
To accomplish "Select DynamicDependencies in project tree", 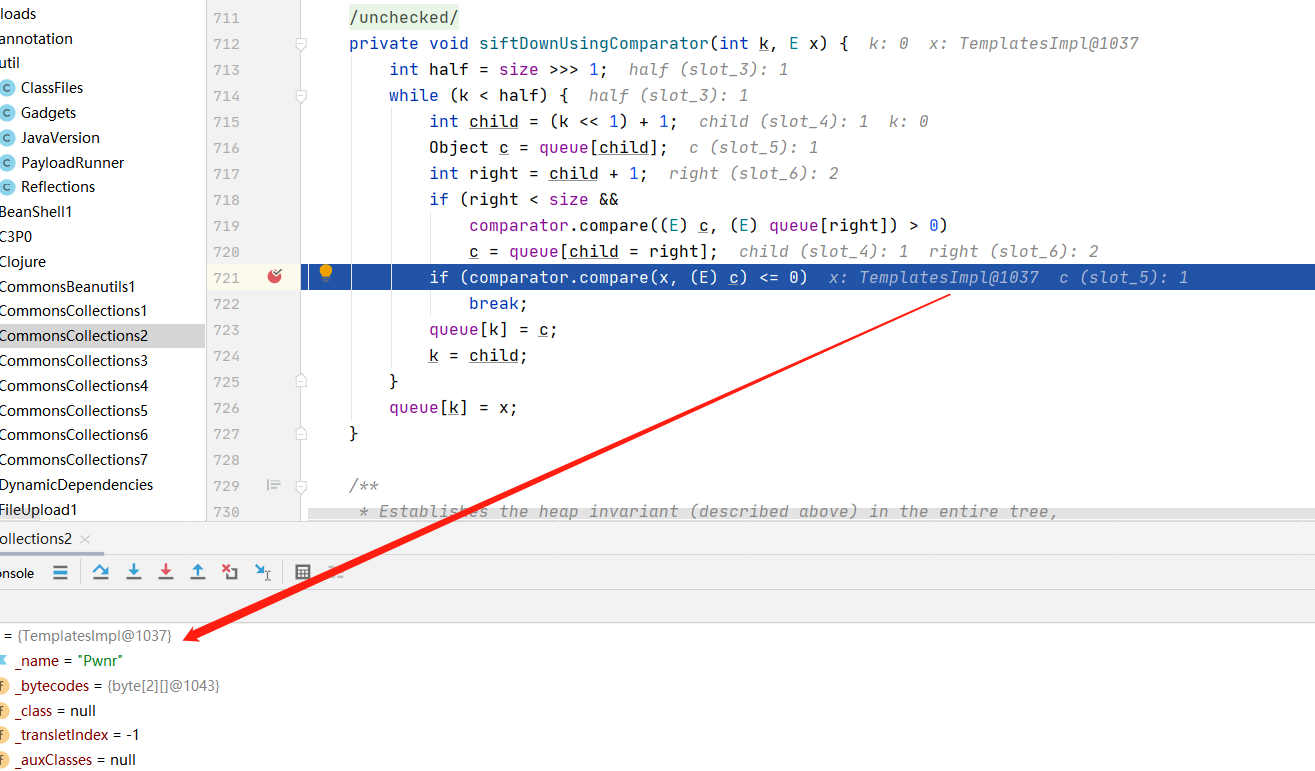I will pyautogui.click(x=76, y=485).
